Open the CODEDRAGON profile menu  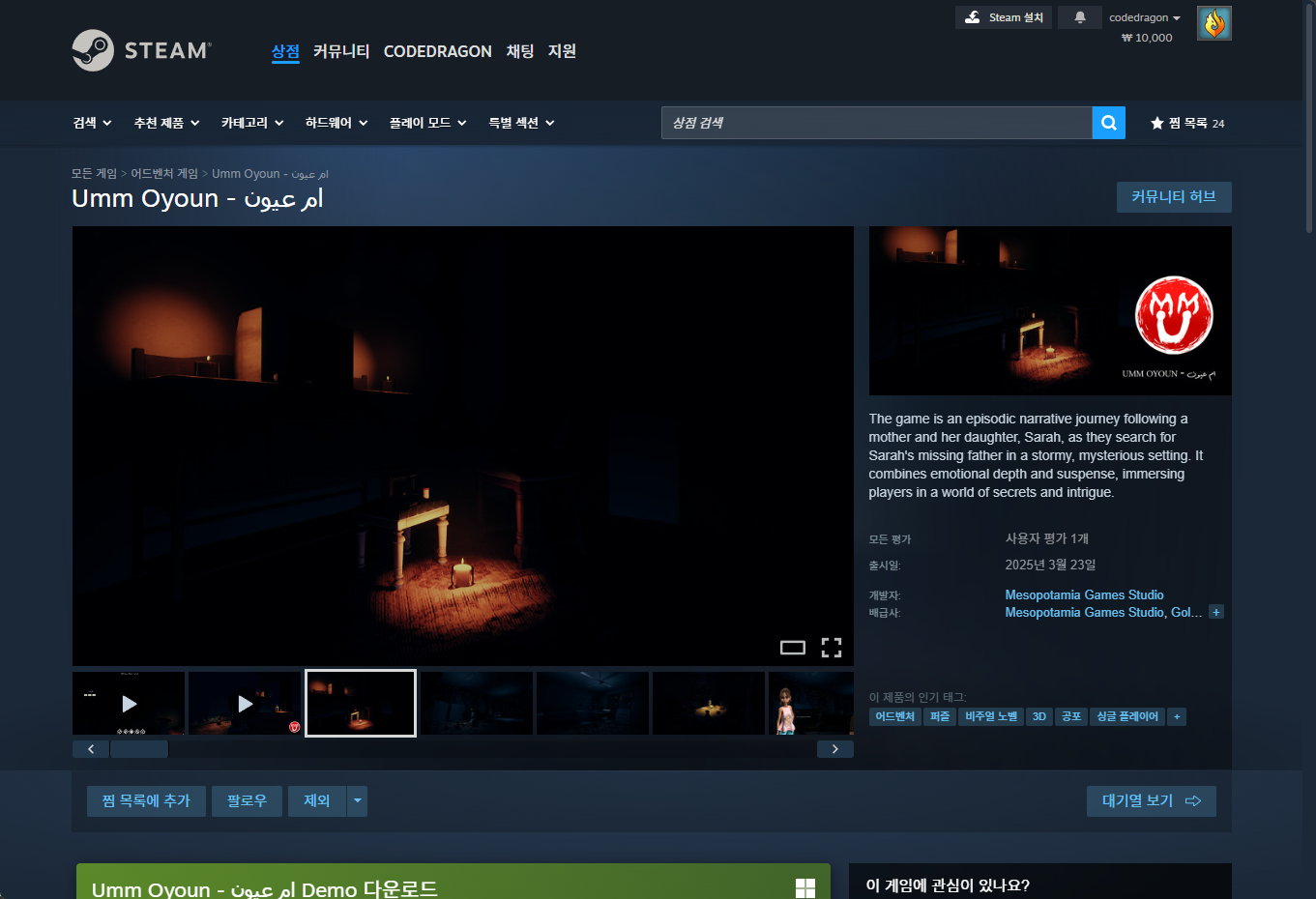click(x=438, y=51)
